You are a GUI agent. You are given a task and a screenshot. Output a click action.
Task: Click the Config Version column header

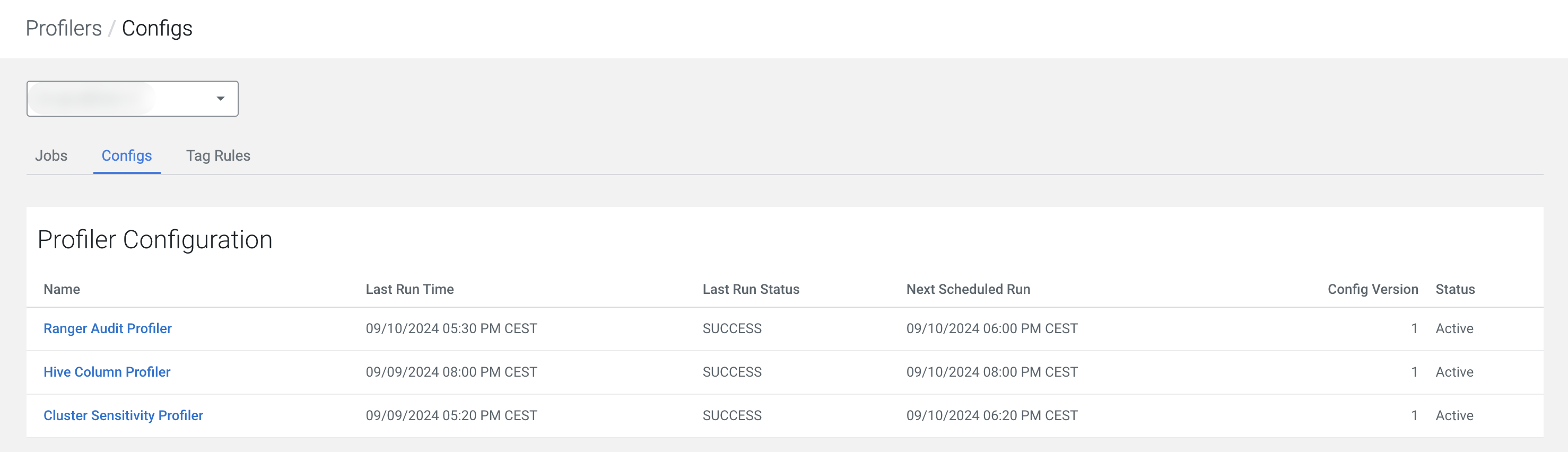pos(1373,289)
